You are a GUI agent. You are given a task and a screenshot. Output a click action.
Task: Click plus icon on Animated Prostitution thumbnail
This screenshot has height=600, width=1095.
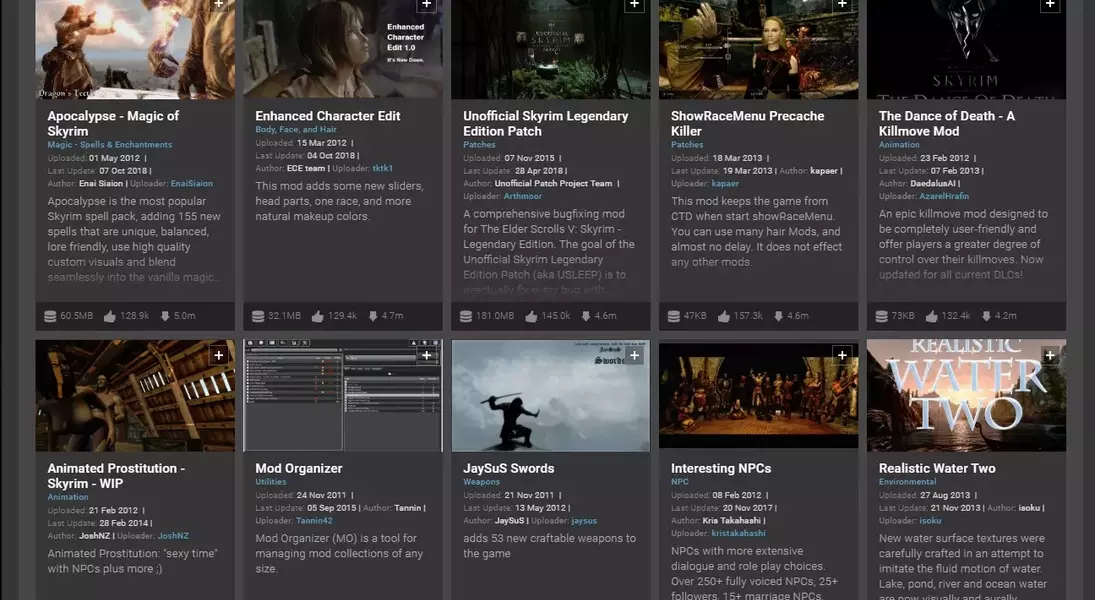click(218, 355)
